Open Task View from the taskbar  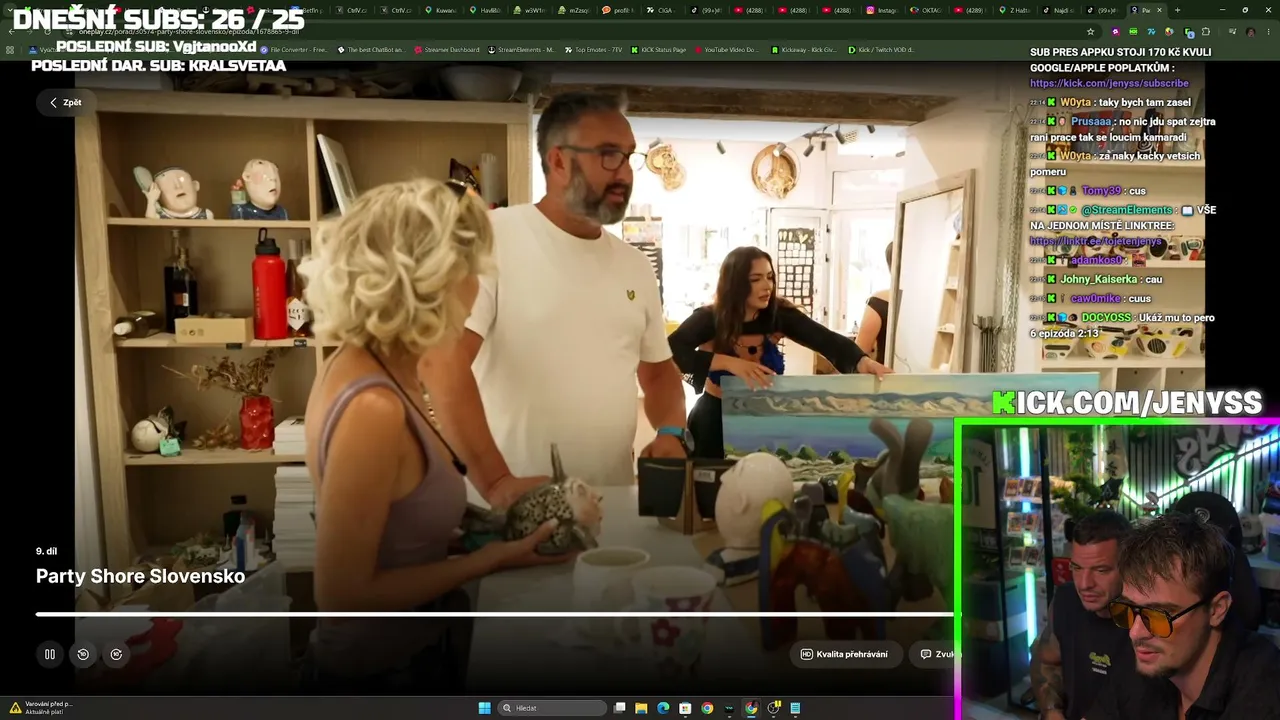(x=620, y=708)
